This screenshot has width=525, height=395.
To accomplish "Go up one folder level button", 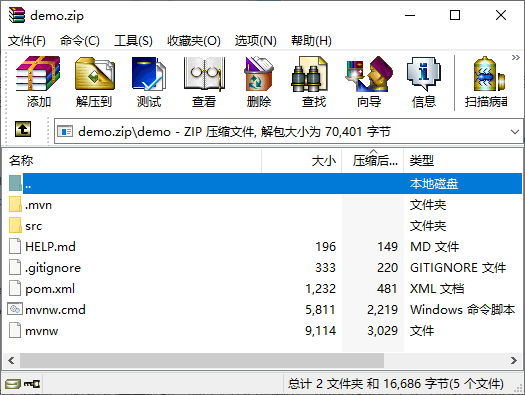I will [x=23, y=129].
